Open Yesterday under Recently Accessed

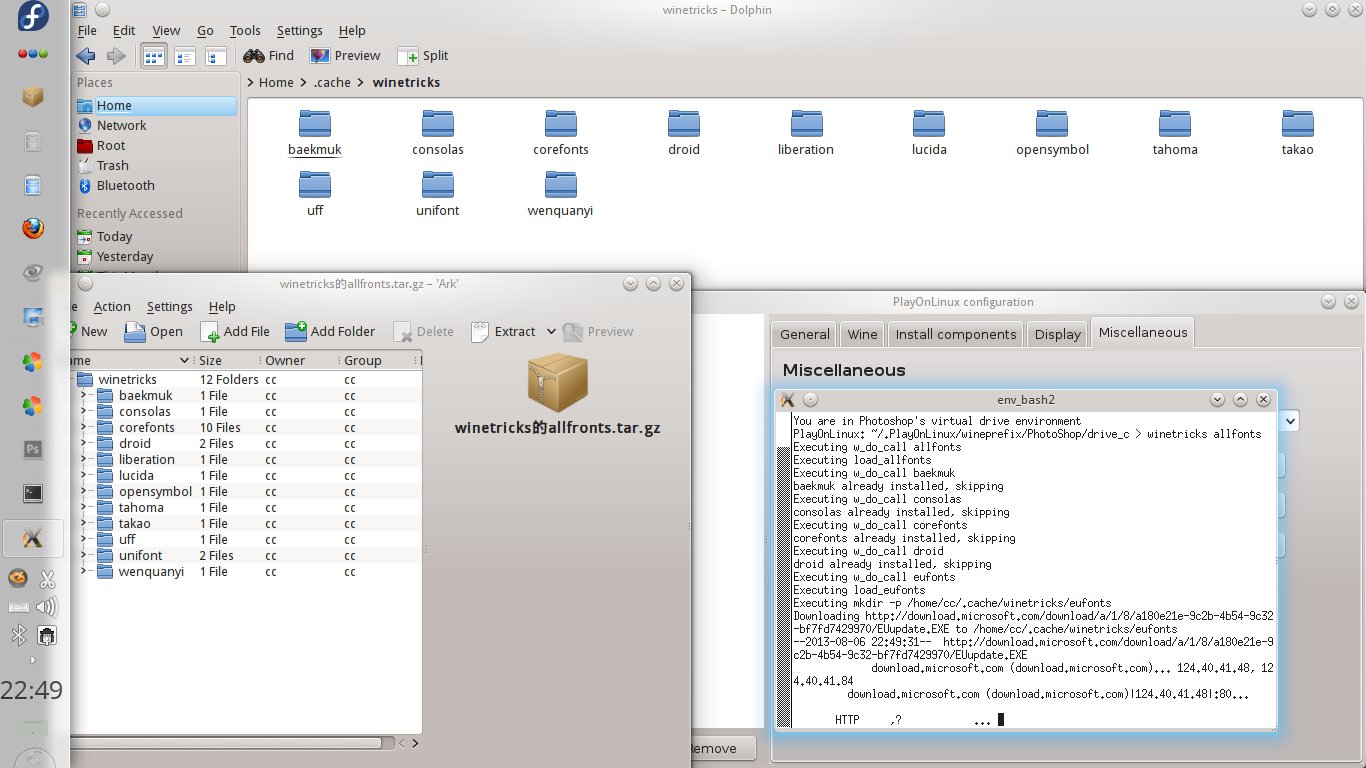(x=125, y=257)
